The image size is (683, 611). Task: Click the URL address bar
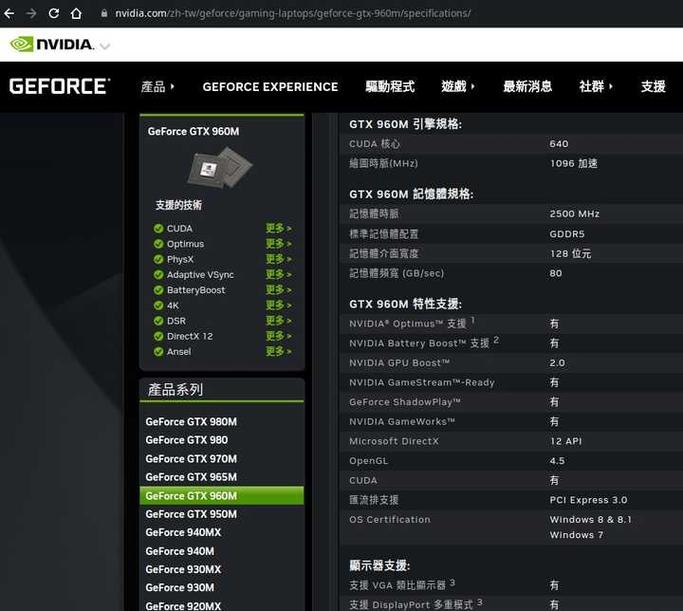pyautogui.click(x=293, y=14)
